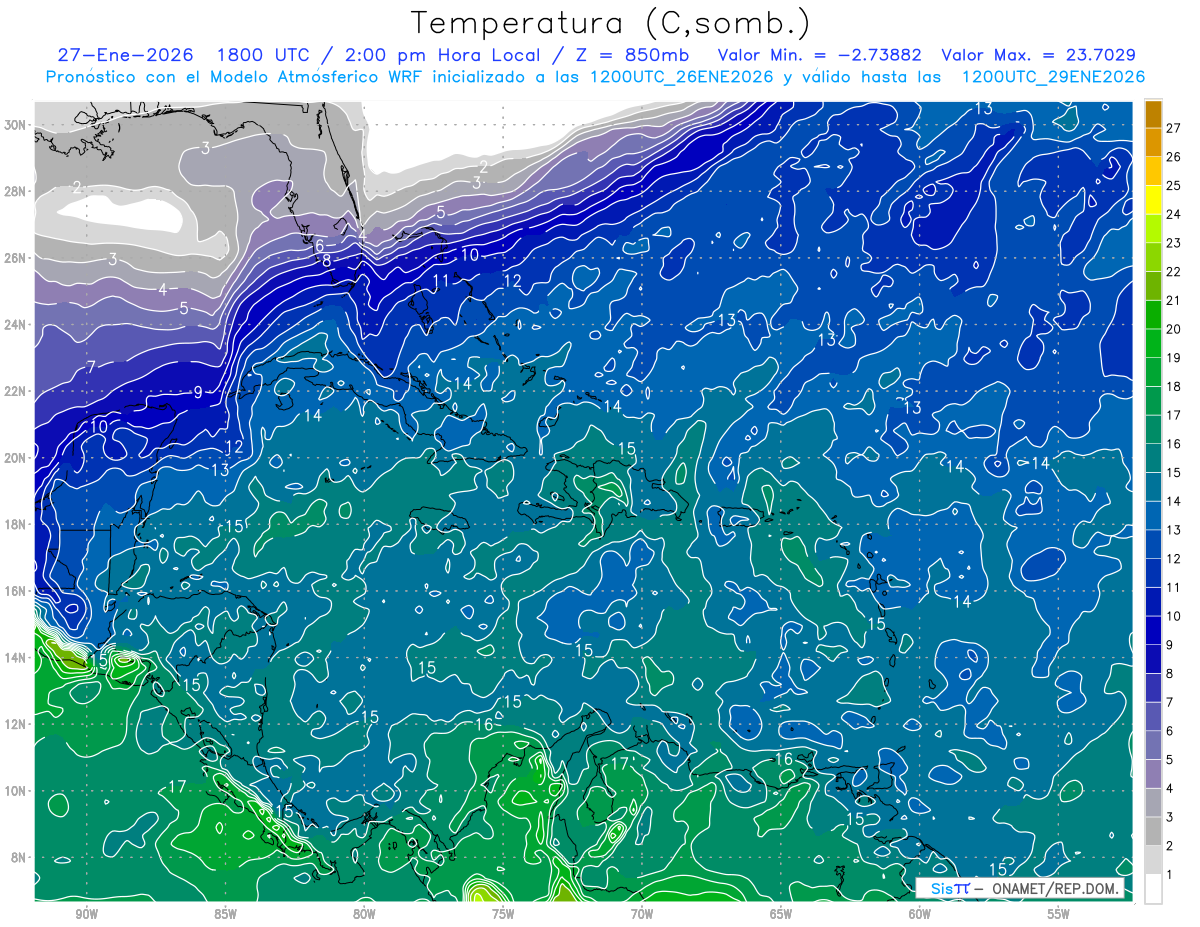Click the '12N' latitude axis label
The height and width of the screenshot is (927, 1200).
14,724
